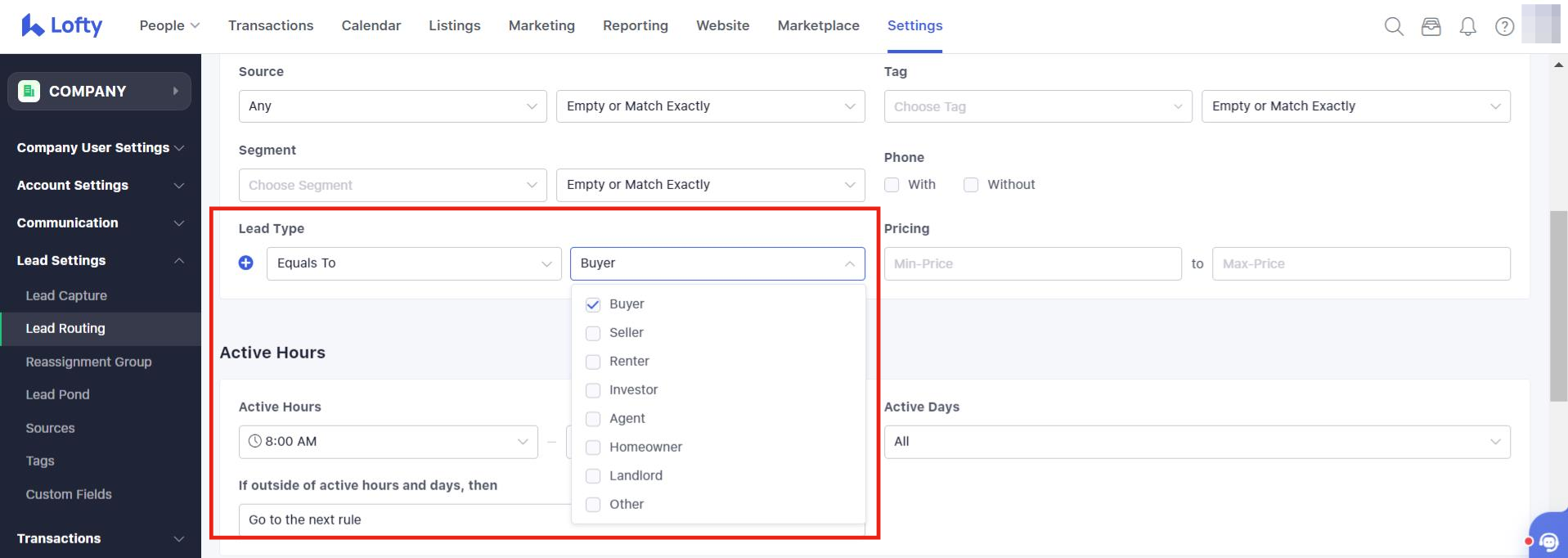Click the Lofty logo icon

click(x=32, y=25)
